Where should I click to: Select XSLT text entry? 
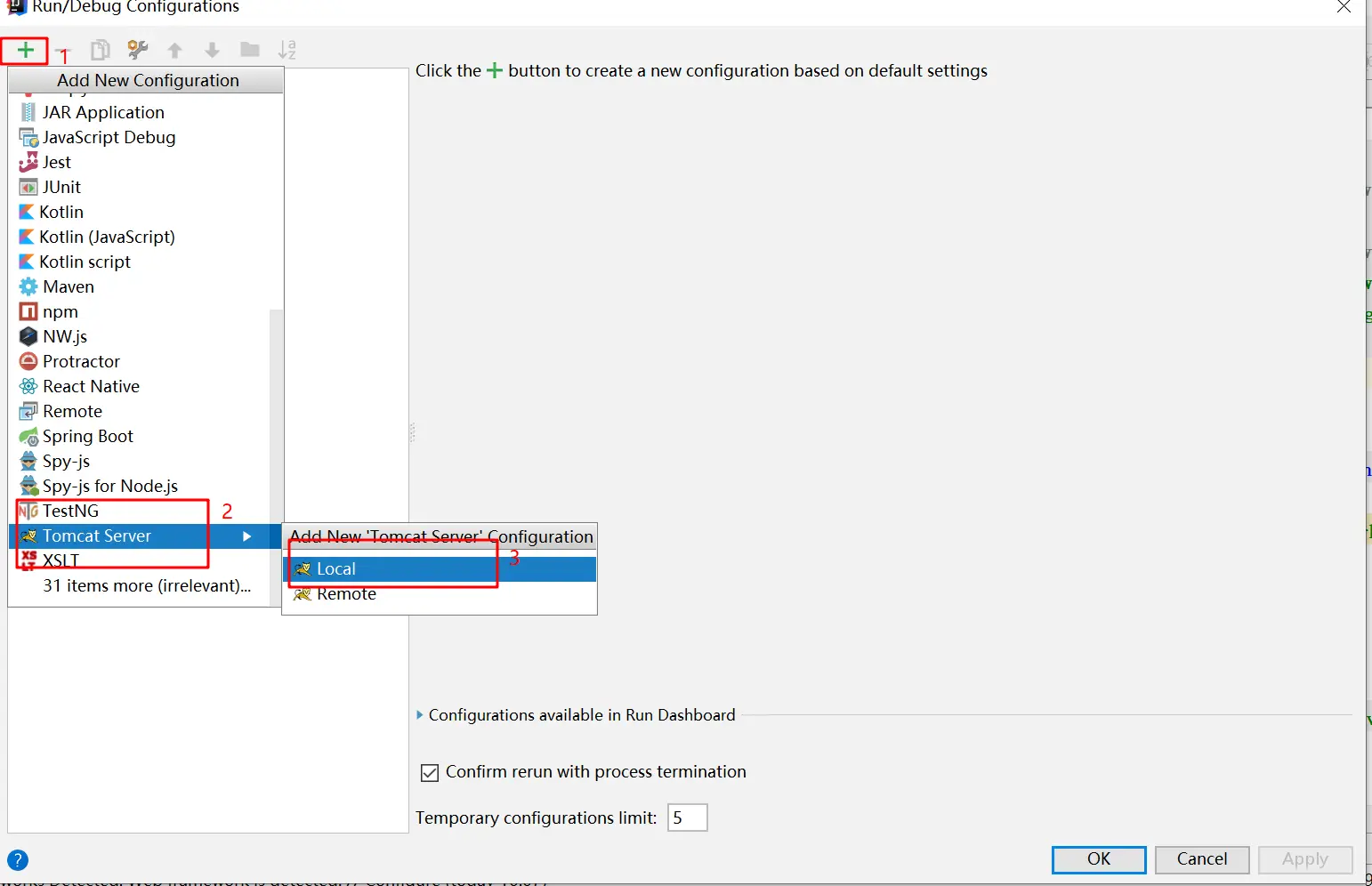(x=61, y=560)
